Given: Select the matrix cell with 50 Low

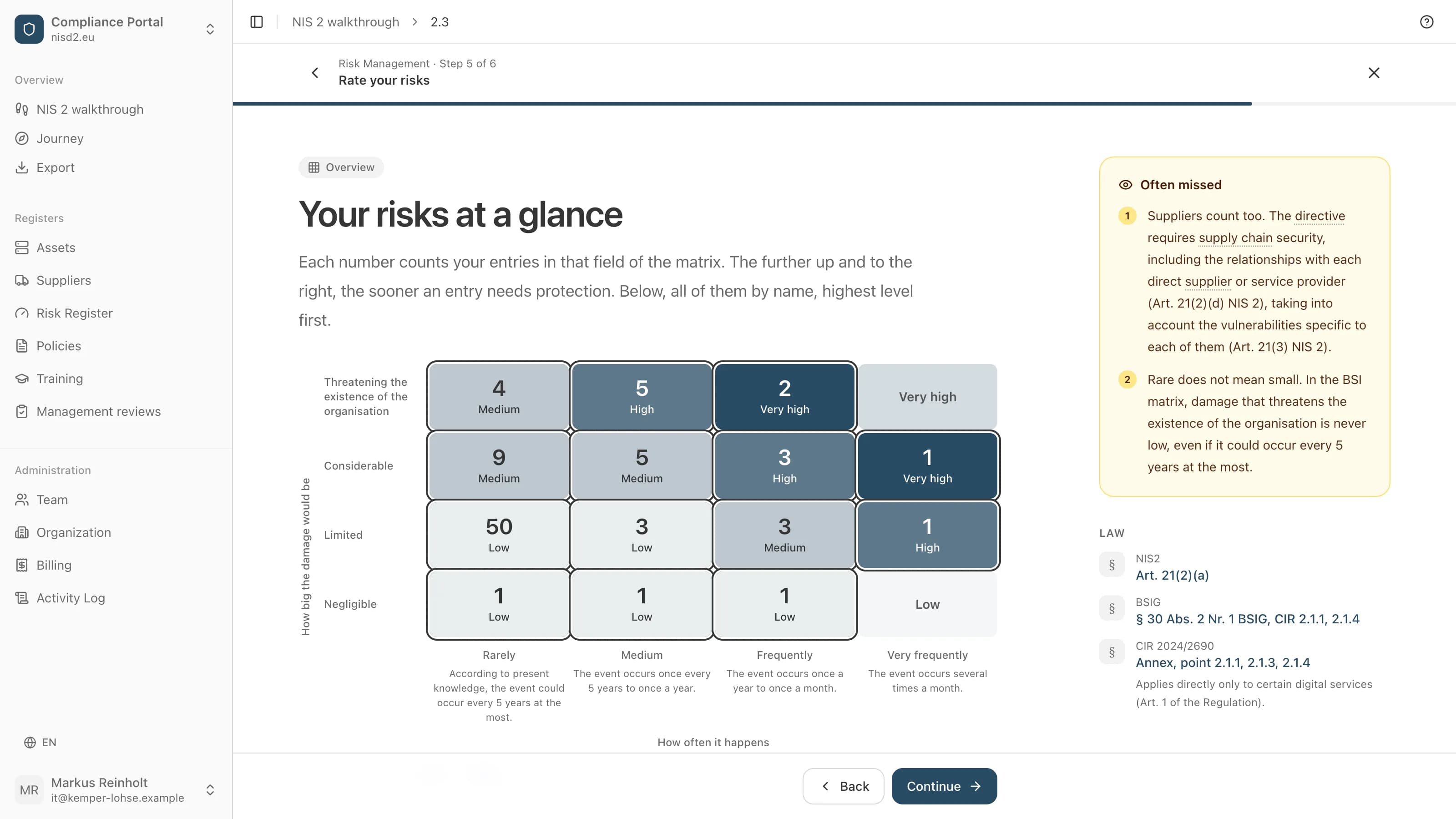Looking at the screenshot, I should 499,535.
